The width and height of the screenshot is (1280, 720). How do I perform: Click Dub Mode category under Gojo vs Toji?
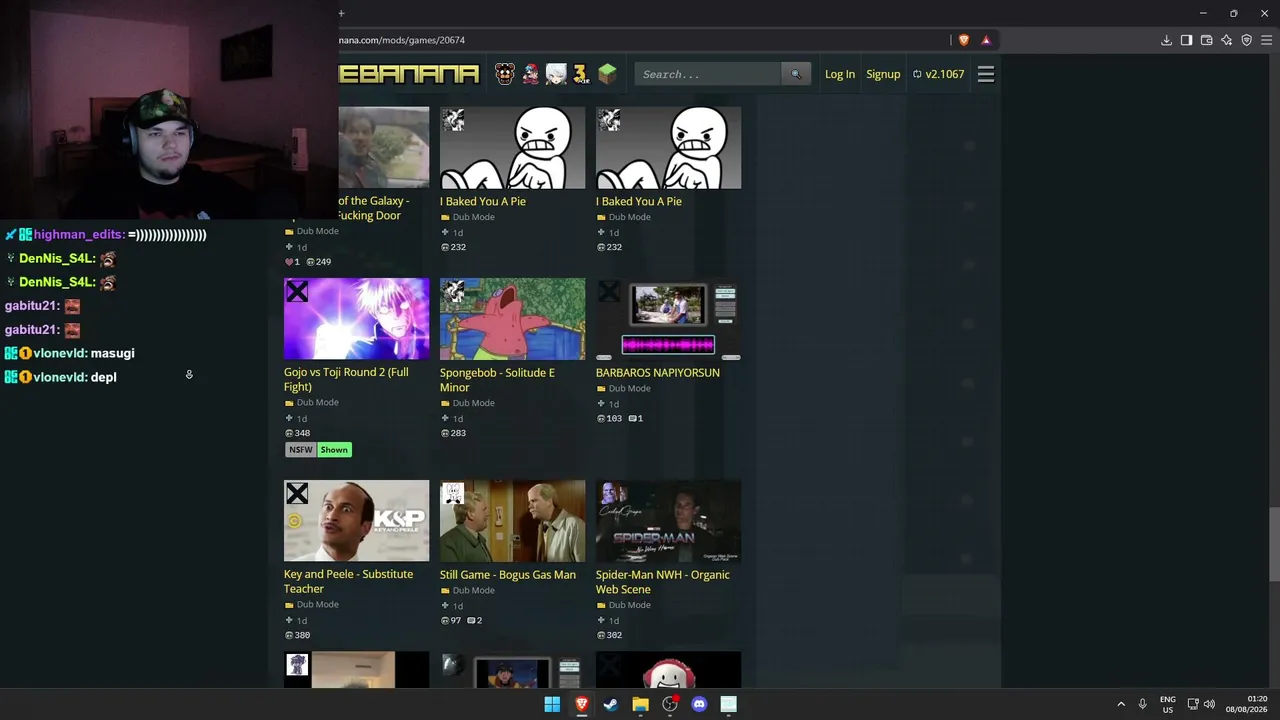(x=317, y=403)
